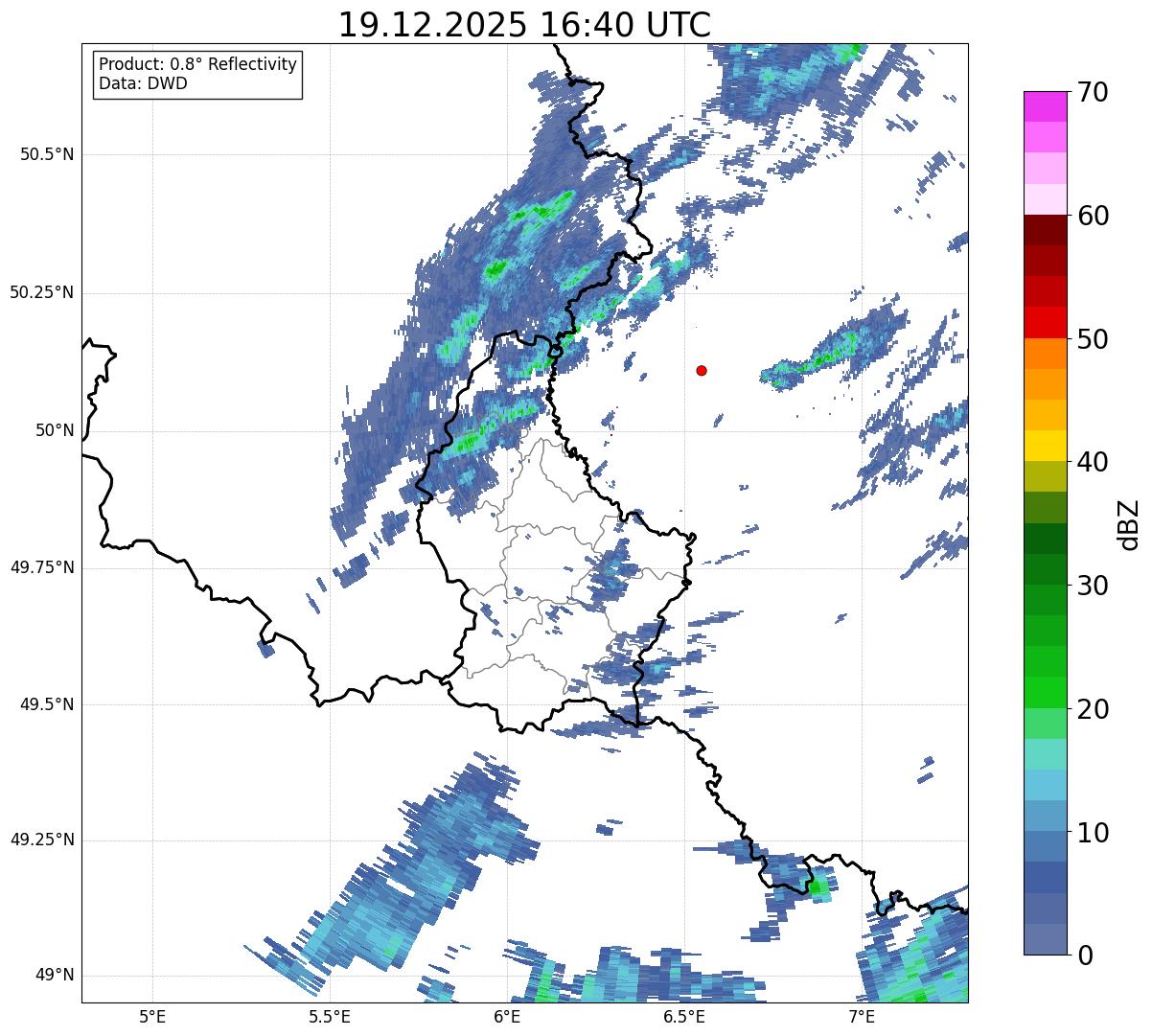This screenshot has height=1036, width=1152.
Task: Click the colorbar tick label 0
Action: coord(1085,955)
